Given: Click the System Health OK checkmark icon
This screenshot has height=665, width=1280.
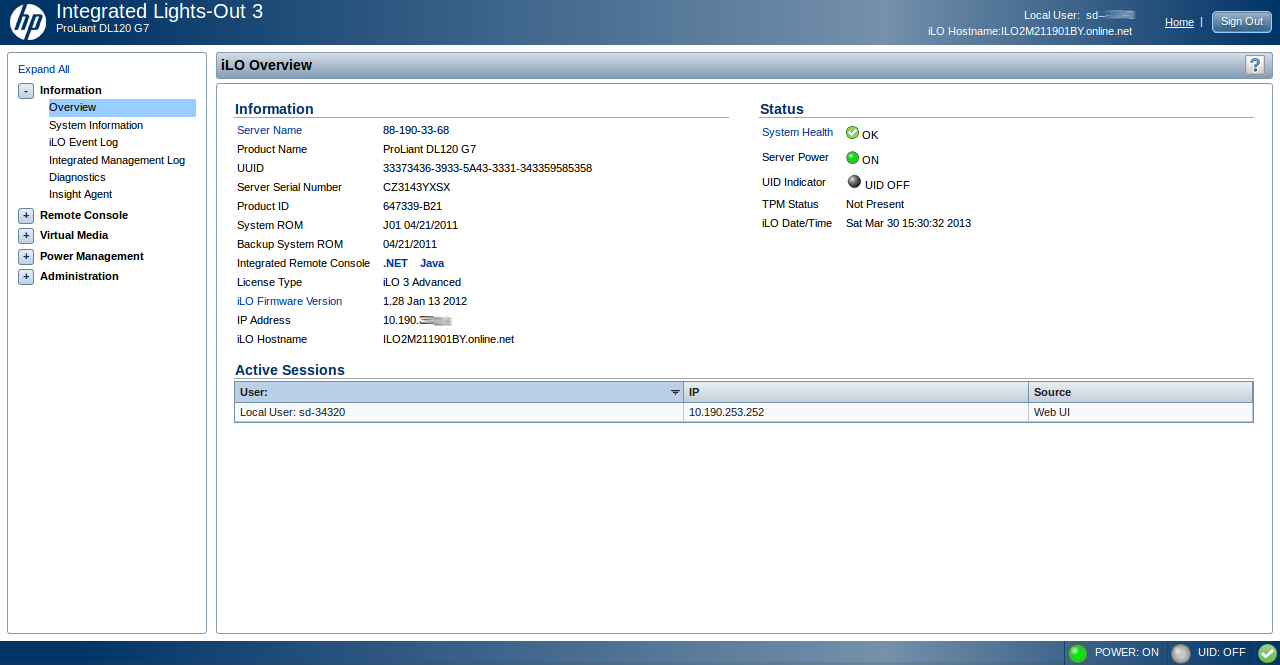Looking at the screenshot, I should point(853,133).
